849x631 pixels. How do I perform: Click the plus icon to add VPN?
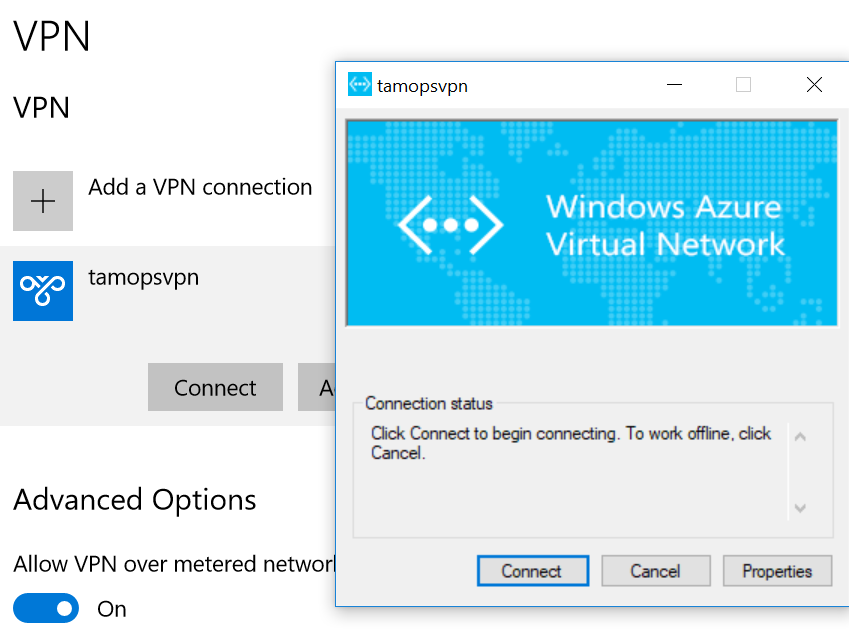[x=42, y=201]
